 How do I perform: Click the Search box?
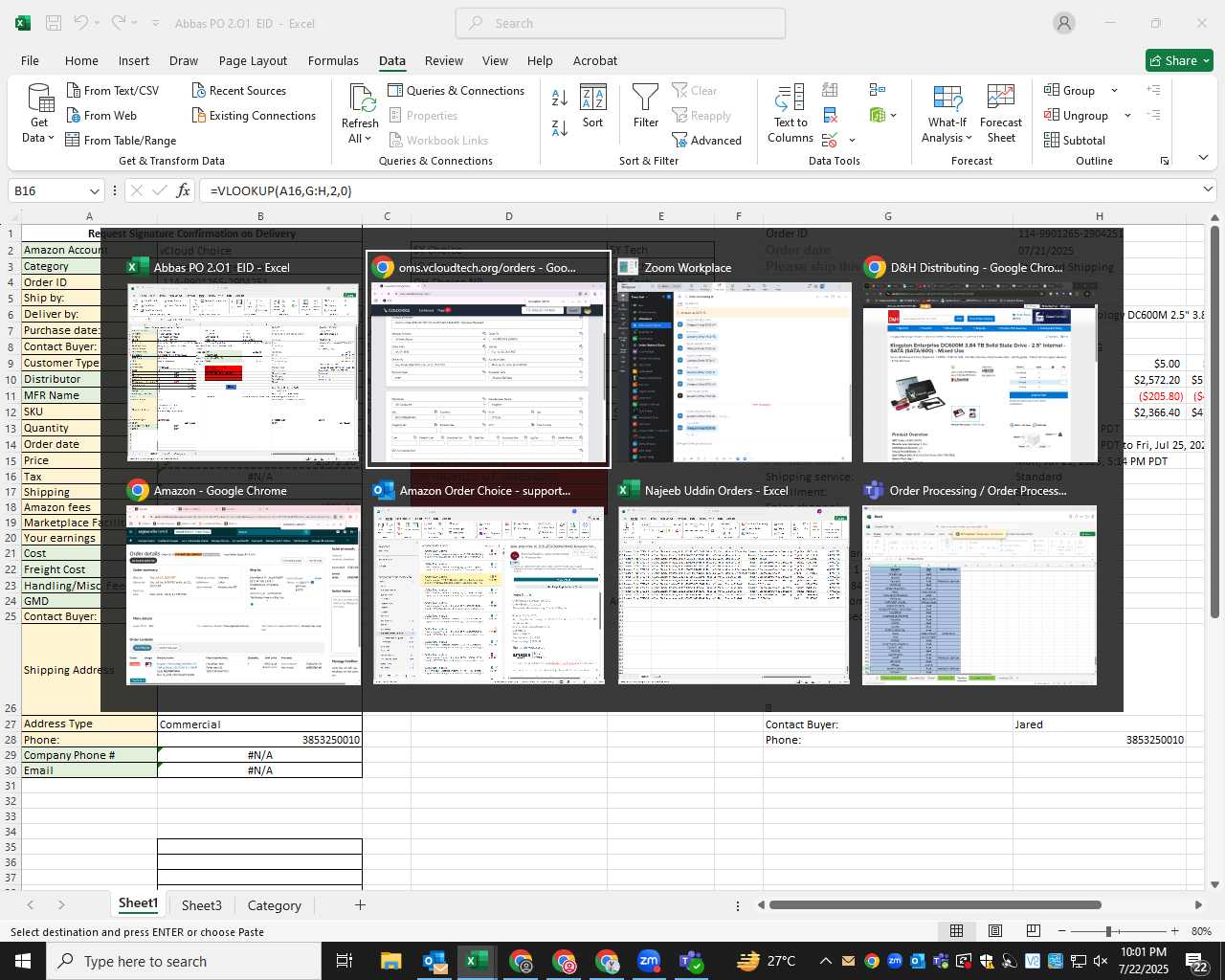click(620, 23)
